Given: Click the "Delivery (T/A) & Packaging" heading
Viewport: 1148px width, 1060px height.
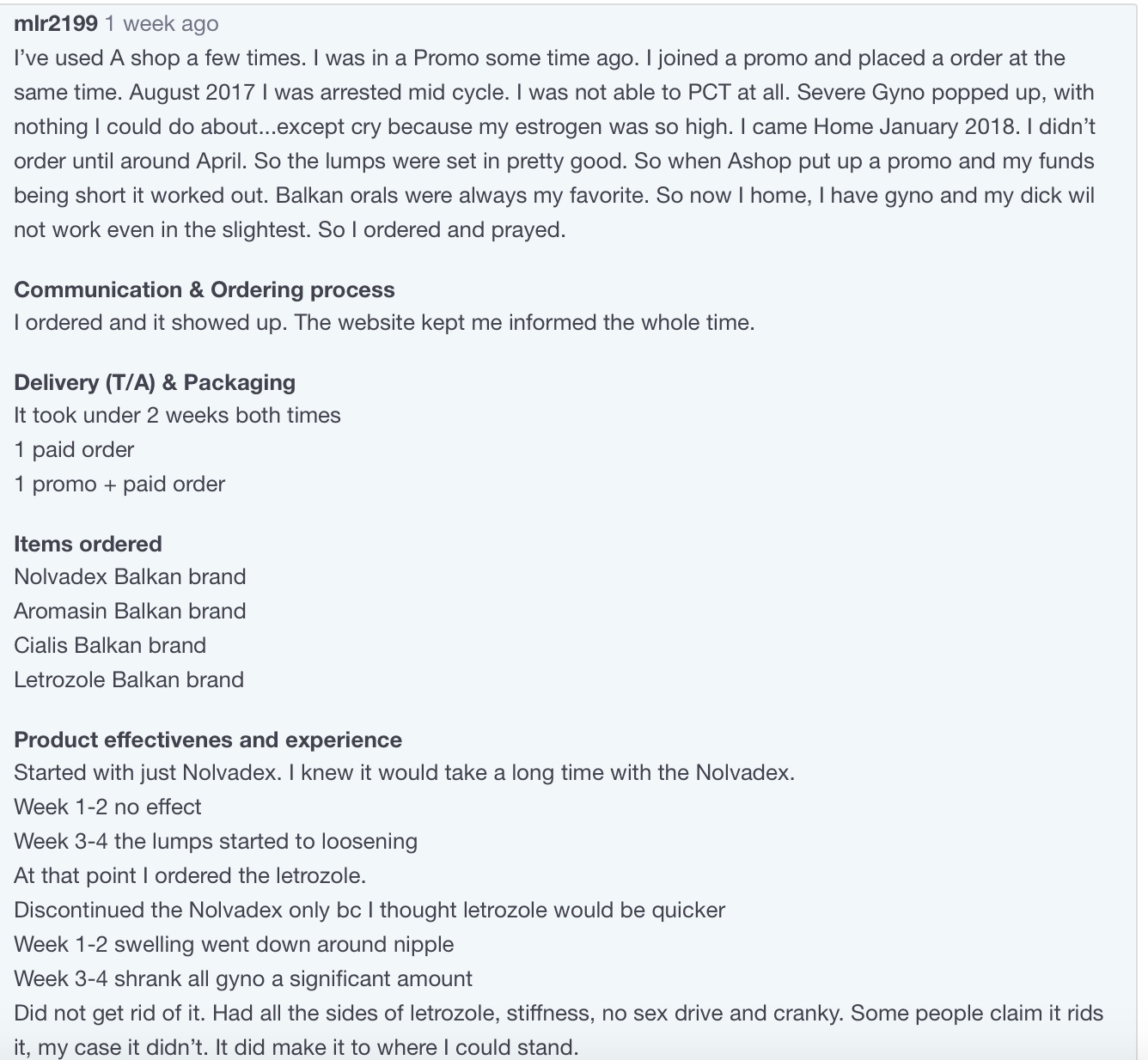Looking at the screenshot, I should coord(155,382).
